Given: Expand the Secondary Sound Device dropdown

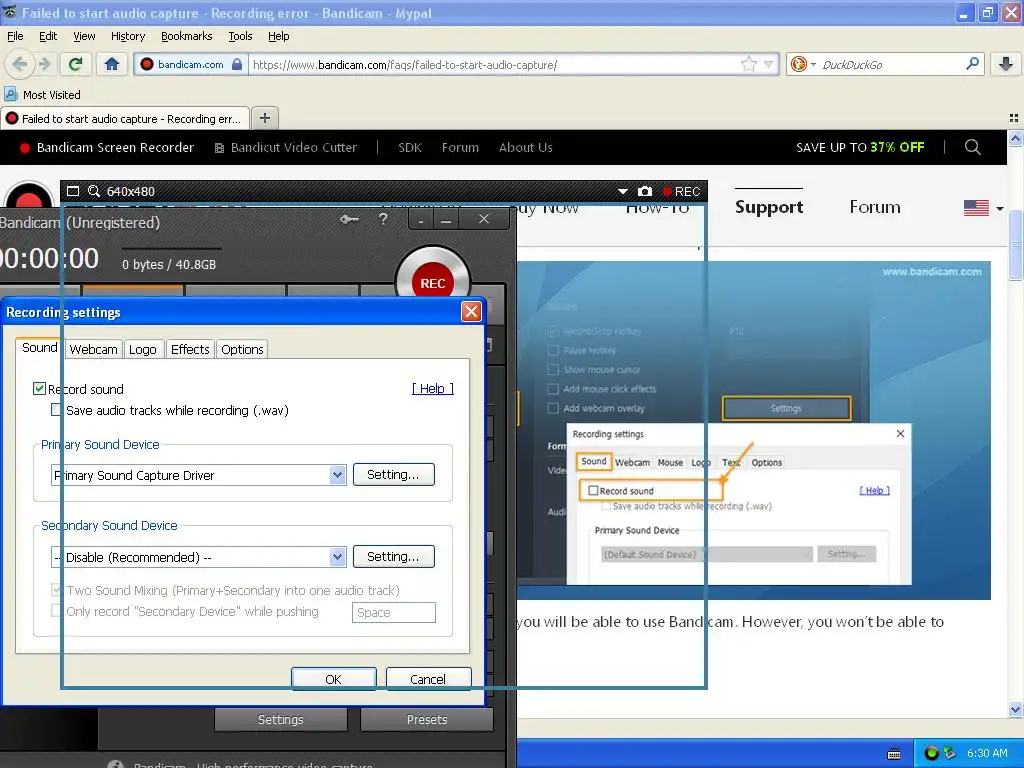Looking at the screenshot, I should point(337,557).
